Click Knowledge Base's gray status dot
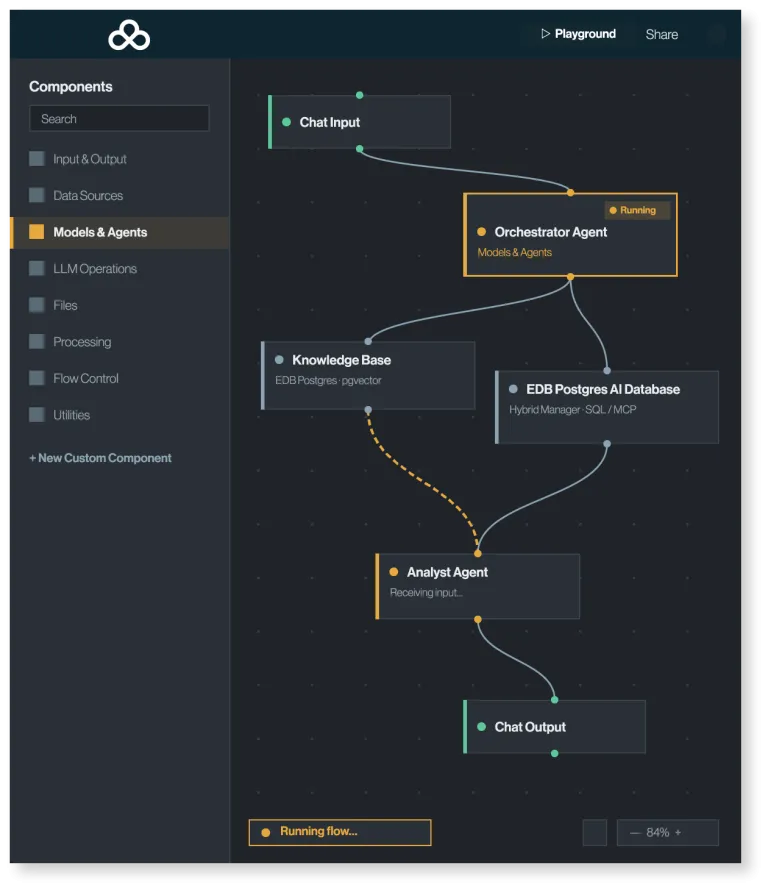This screenshot has width=768, height=890. (279, 360)
